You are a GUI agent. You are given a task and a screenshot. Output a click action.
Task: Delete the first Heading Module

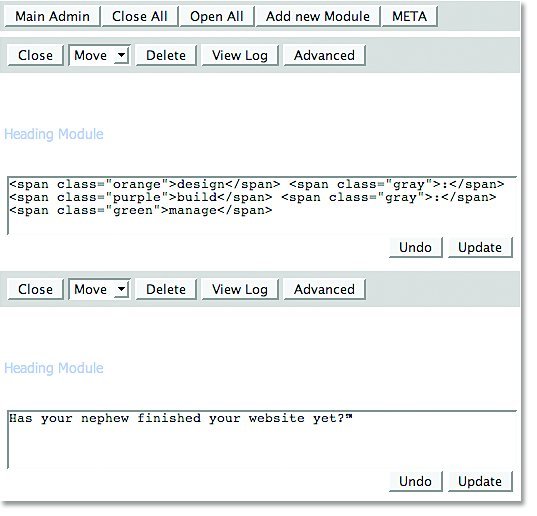pos(166,55)
